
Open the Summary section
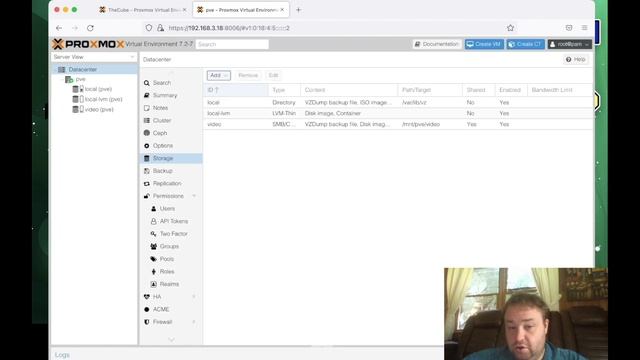click(171, 96)
